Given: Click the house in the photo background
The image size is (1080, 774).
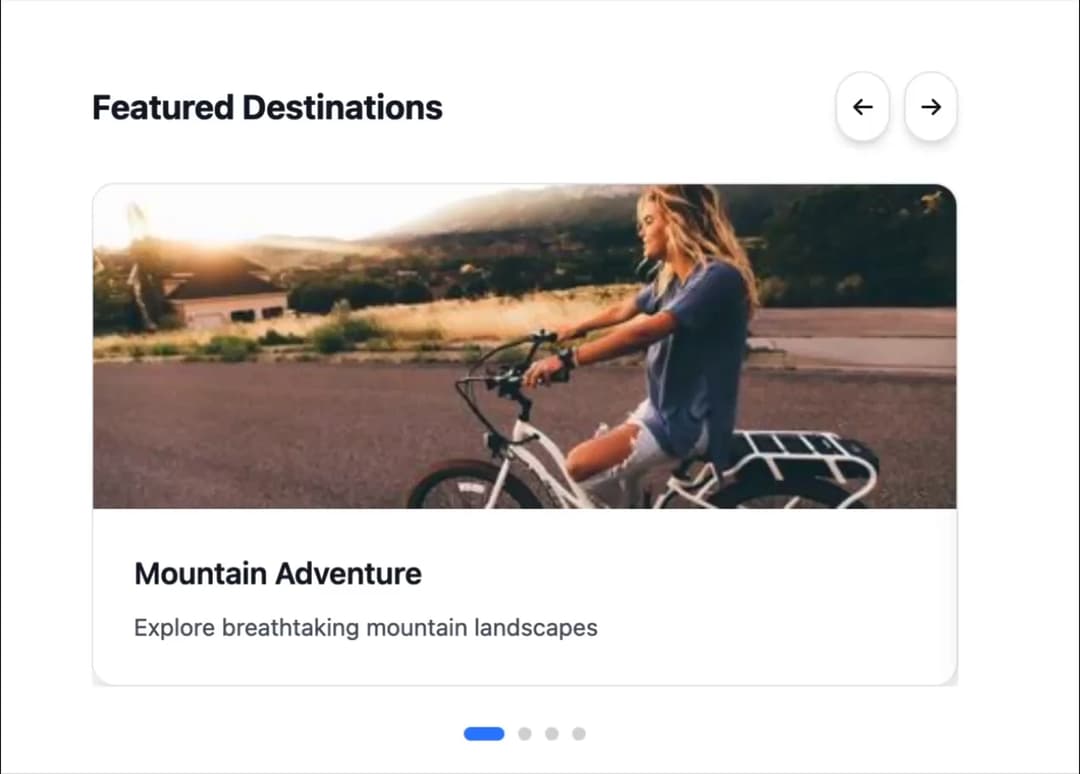Looking at the screenshot, I should pos(224,293).
